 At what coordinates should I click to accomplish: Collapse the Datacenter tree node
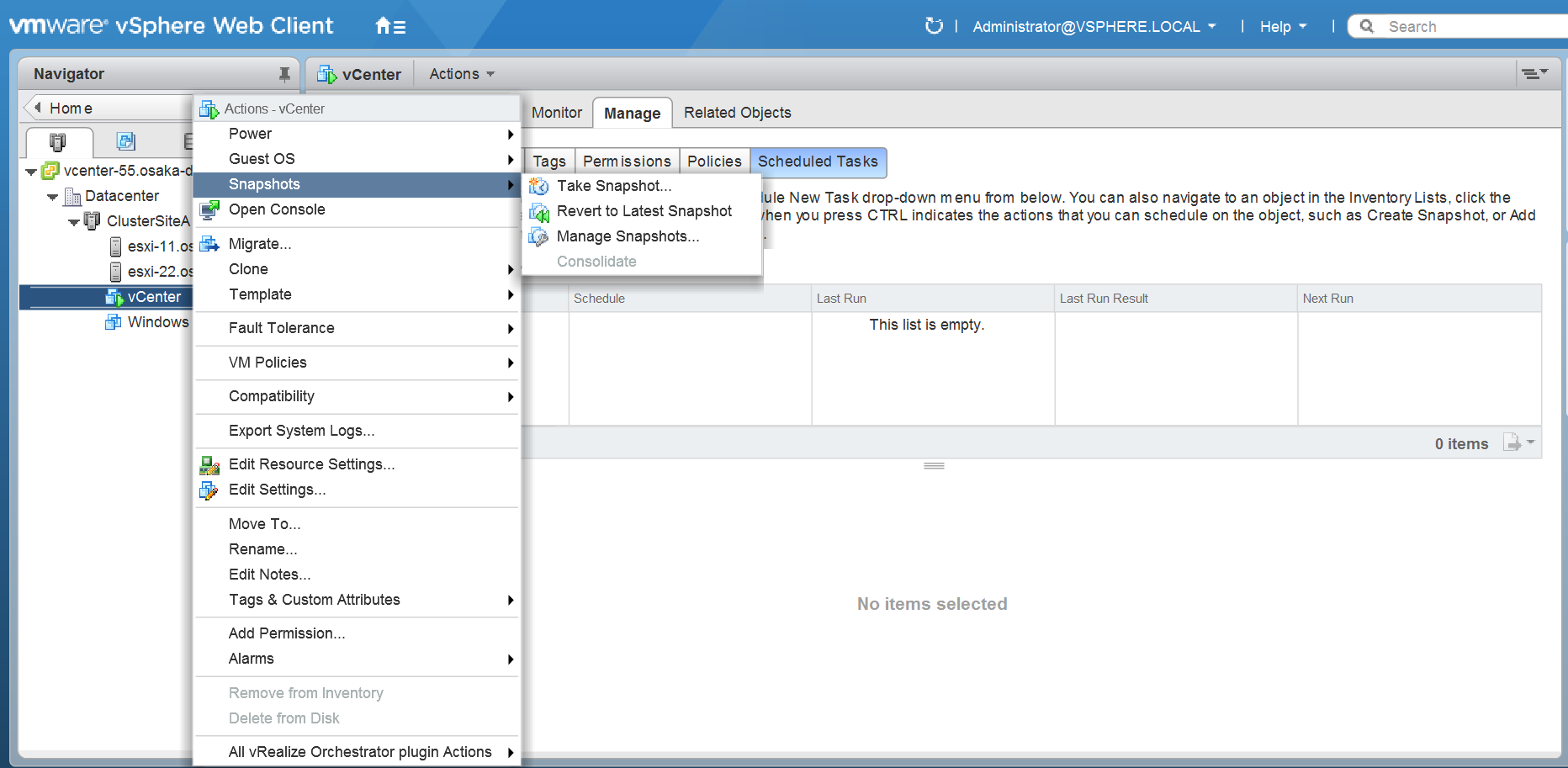click(53, 197)
